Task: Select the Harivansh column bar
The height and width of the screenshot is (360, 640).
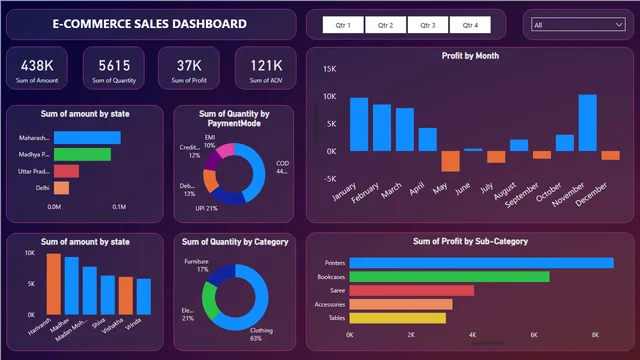Action: [53, 284]
